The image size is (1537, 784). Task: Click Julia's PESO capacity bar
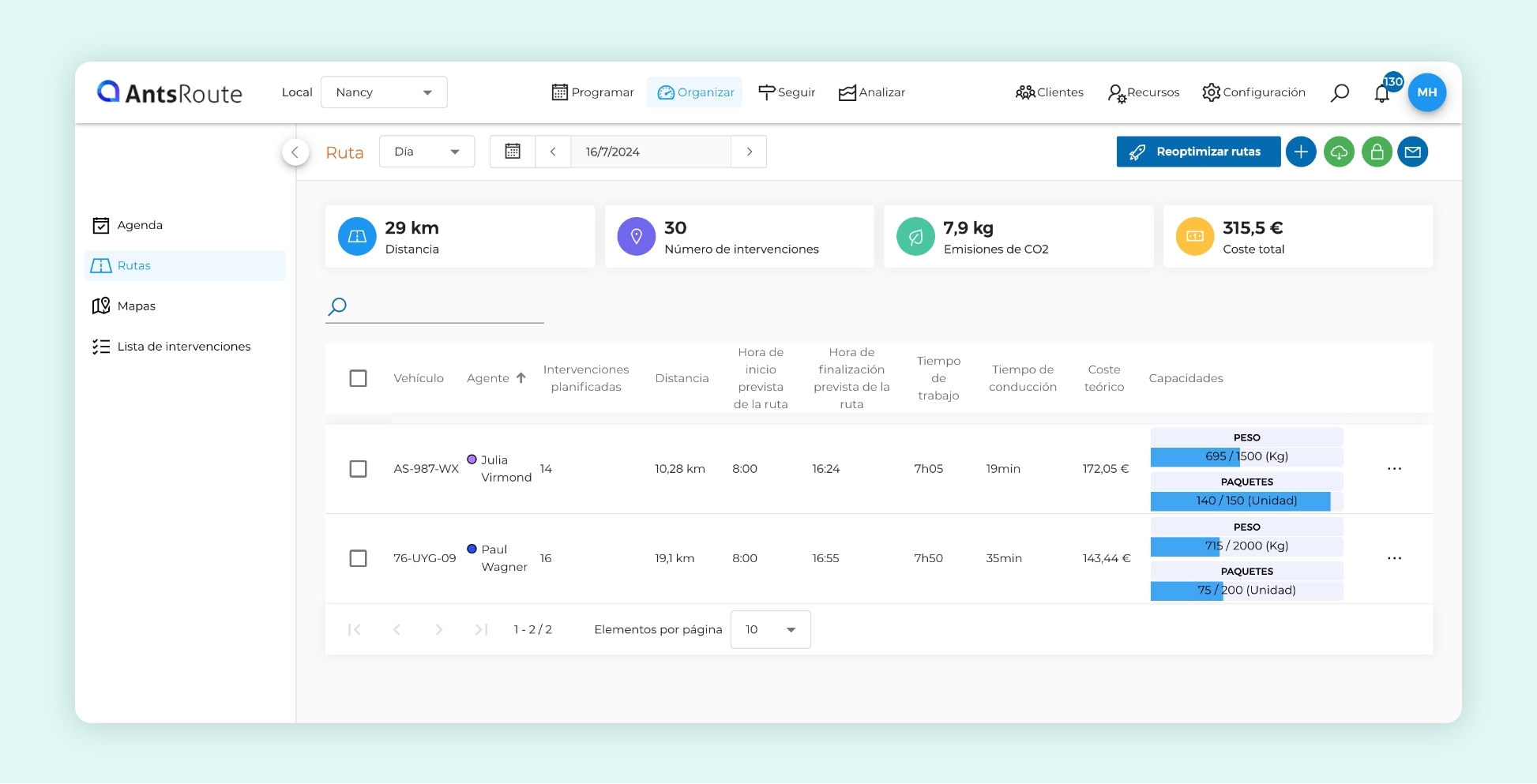[1246, 456]
